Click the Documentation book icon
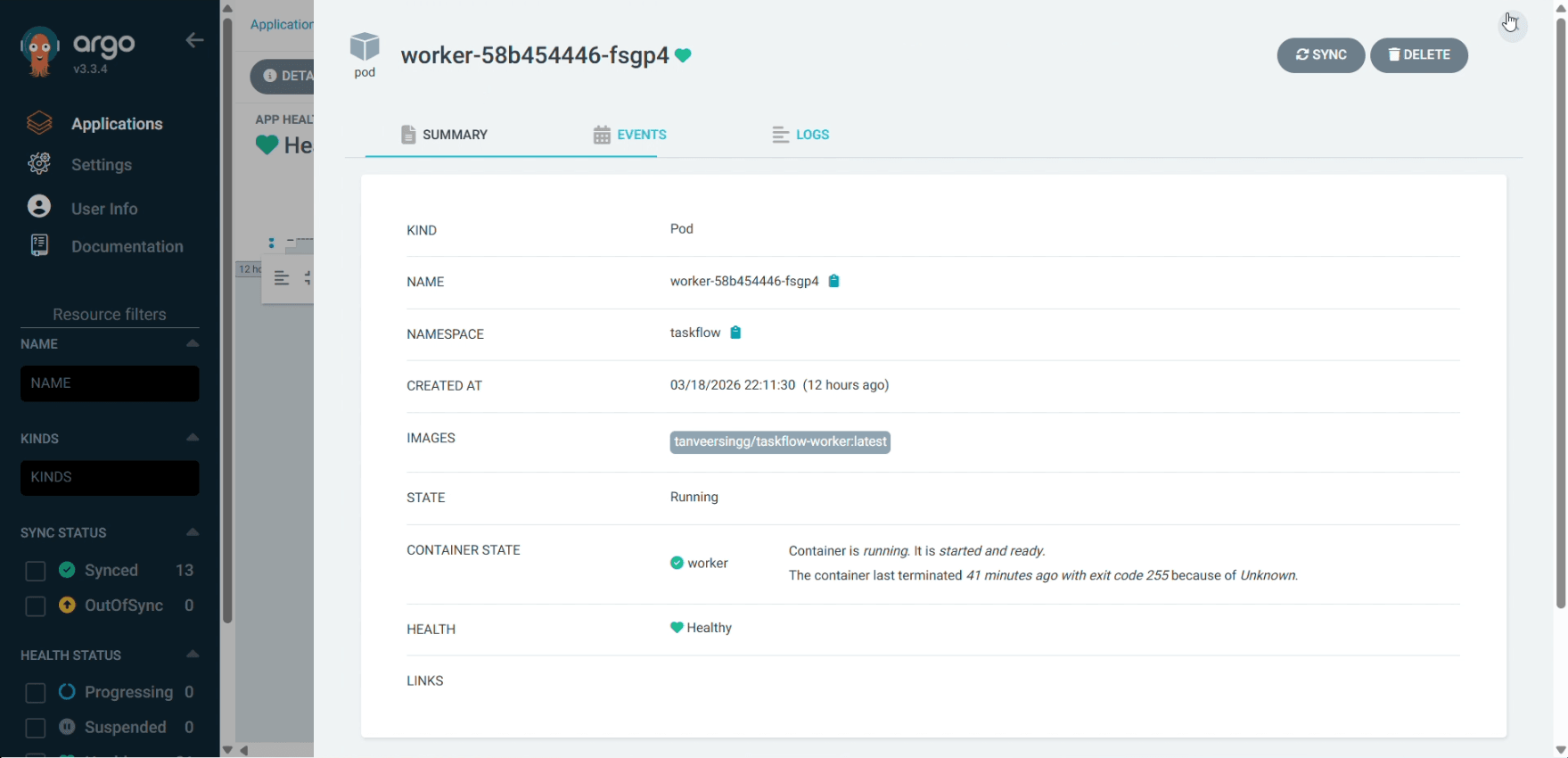1568x758 pixels. (x=39, y=245)
